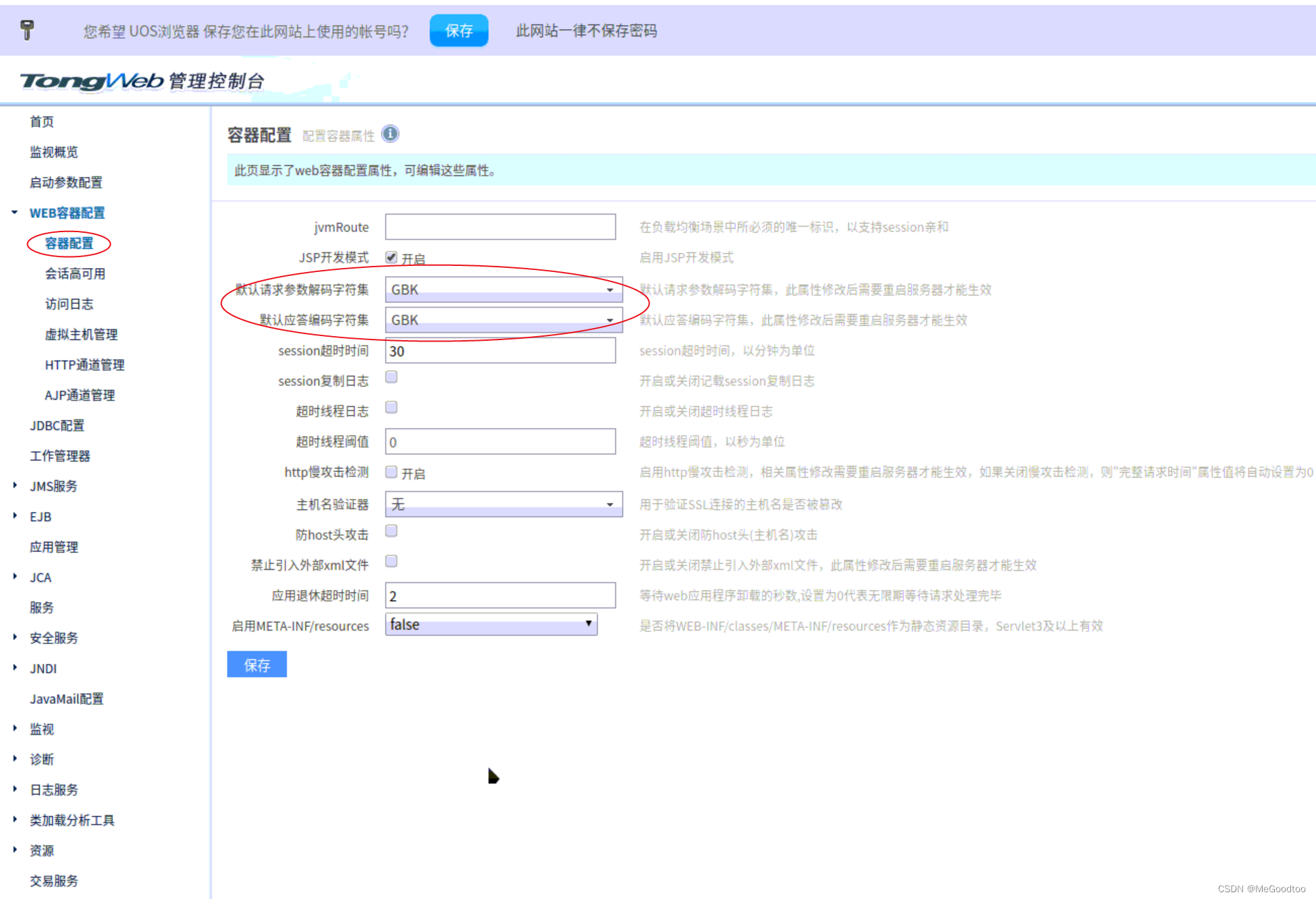Click the jvmRoute input field
Viewport: 1316px width, 899px height.
[500, 227]
